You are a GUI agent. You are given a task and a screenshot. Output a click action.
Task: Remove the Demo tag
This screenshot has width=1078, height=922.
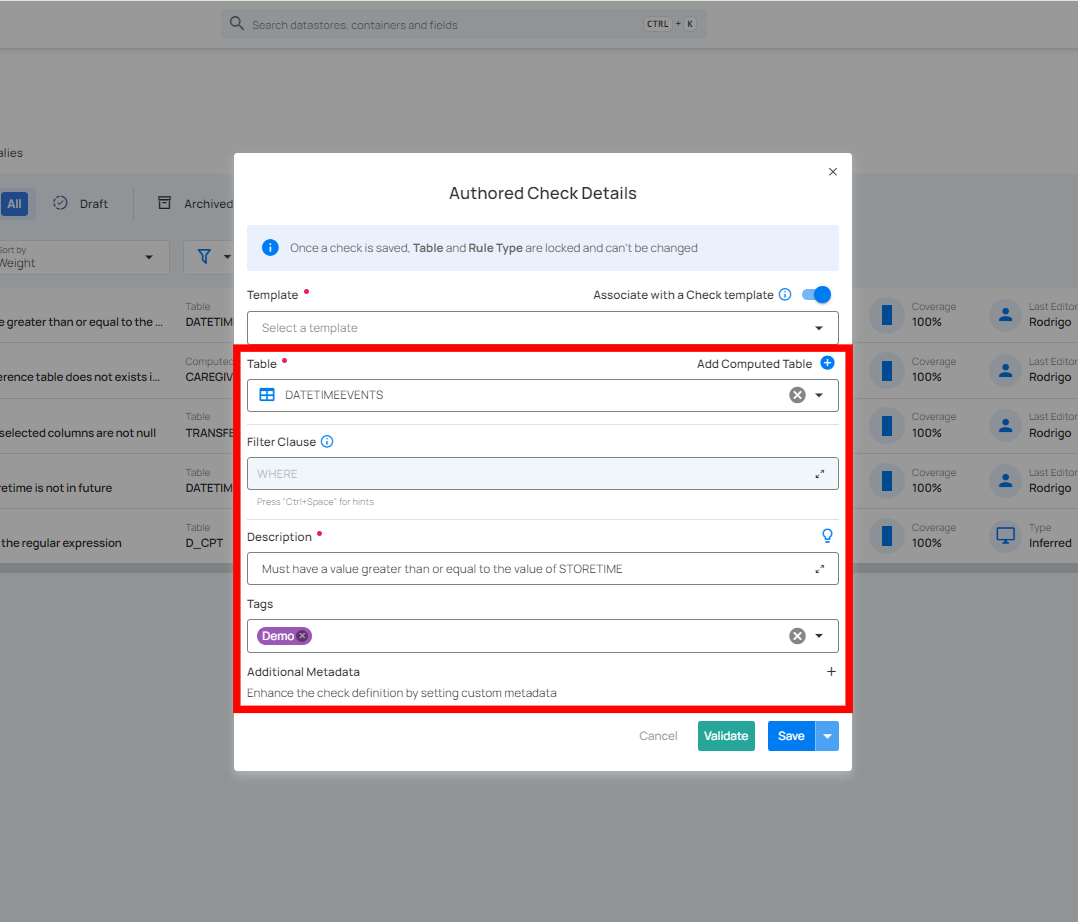pos(302,636)
